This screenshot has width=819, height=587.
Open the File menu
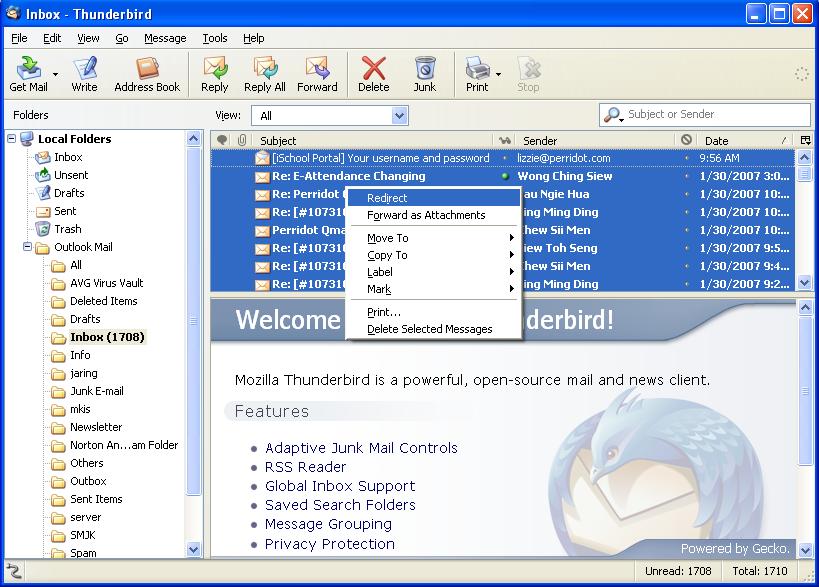click(19, 38)
